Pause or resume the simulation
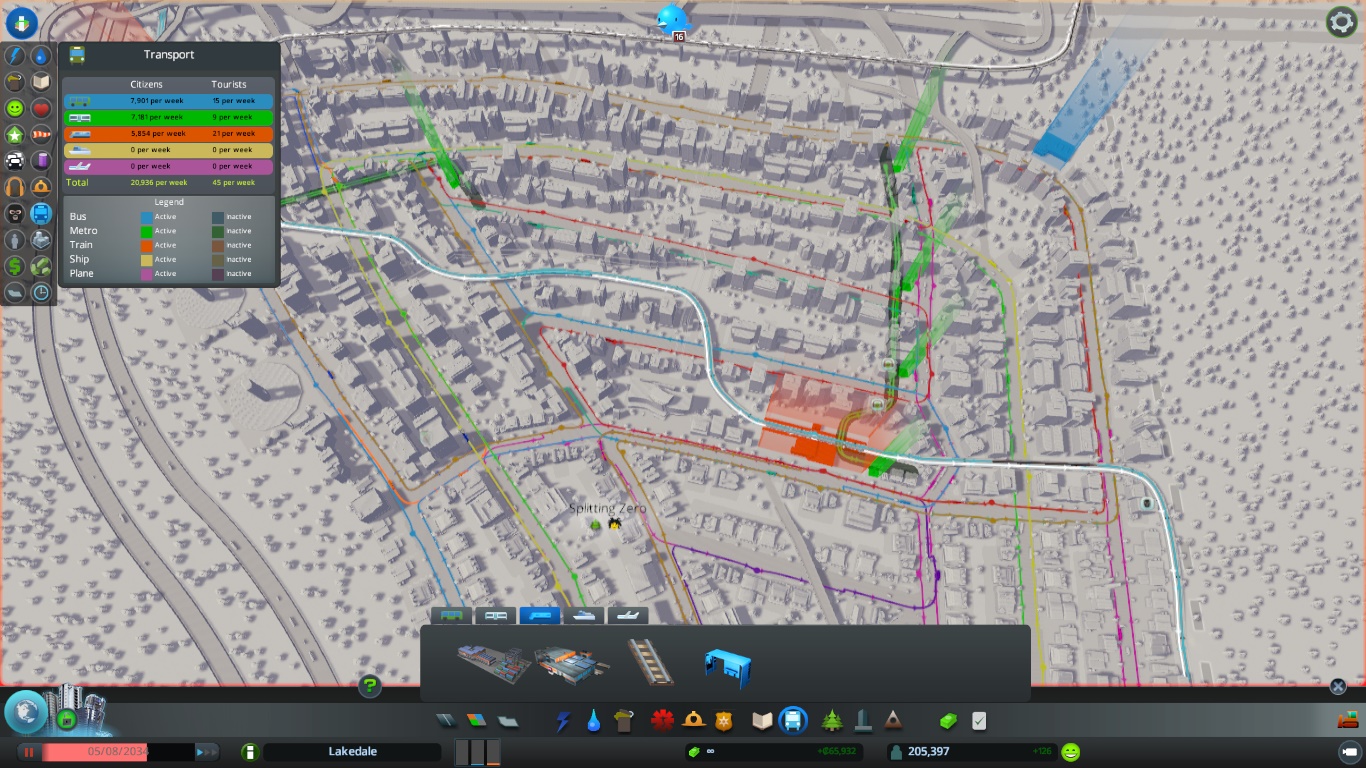1366x768 pixels. pyautogui.click(x=29, y=752)
